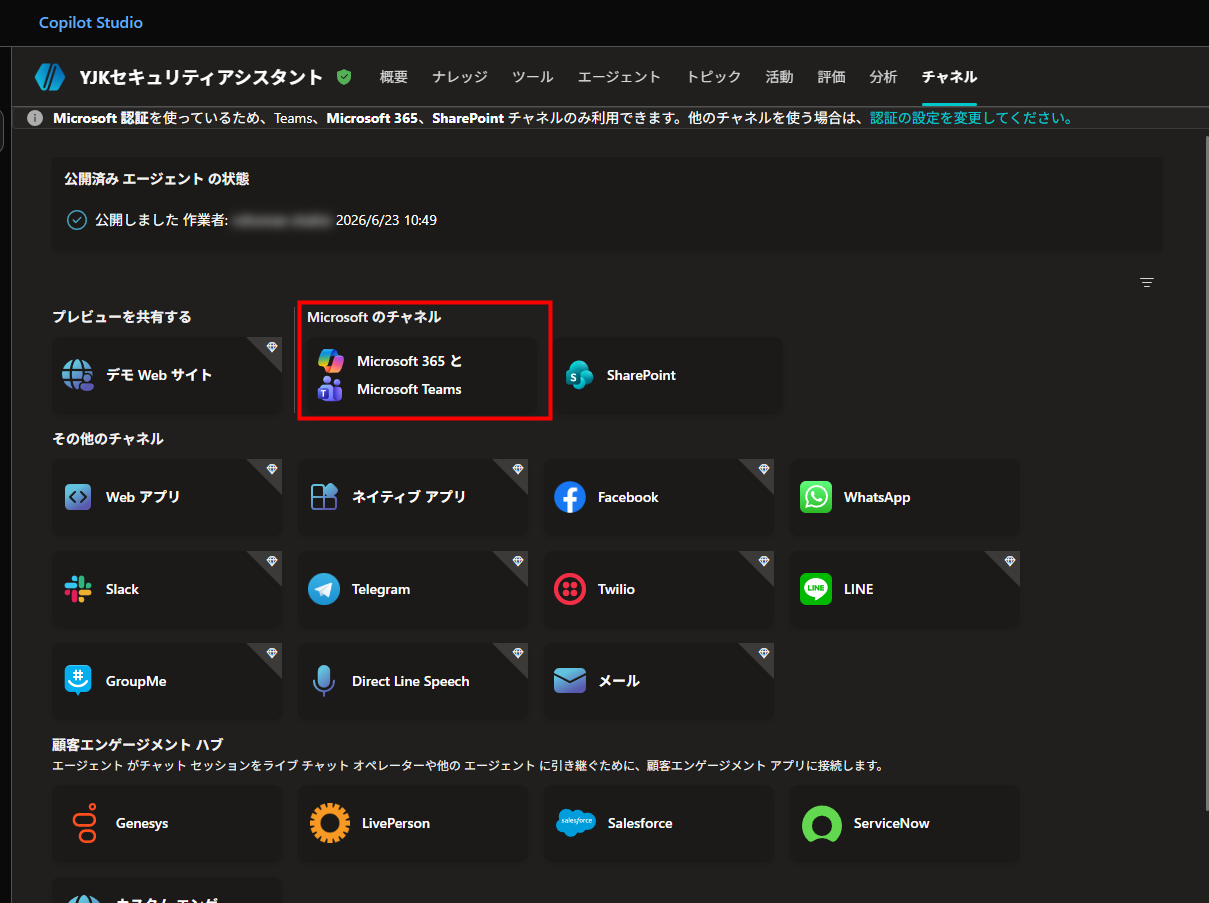Open the Web アプリ channel card

[x=167, y=497]
